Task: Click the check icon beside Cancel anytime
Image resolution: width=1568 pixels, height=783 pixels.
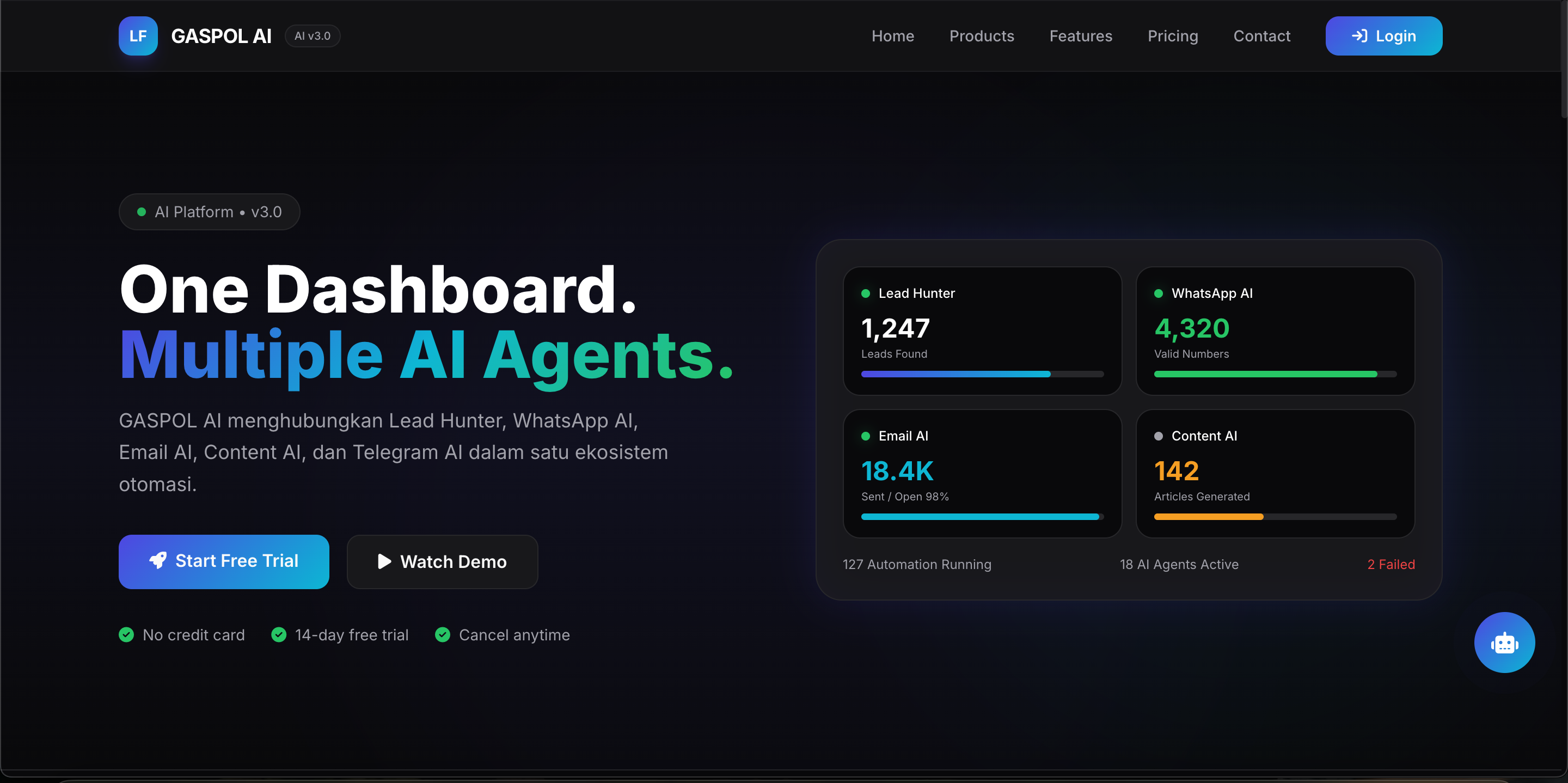Action: 443,635
